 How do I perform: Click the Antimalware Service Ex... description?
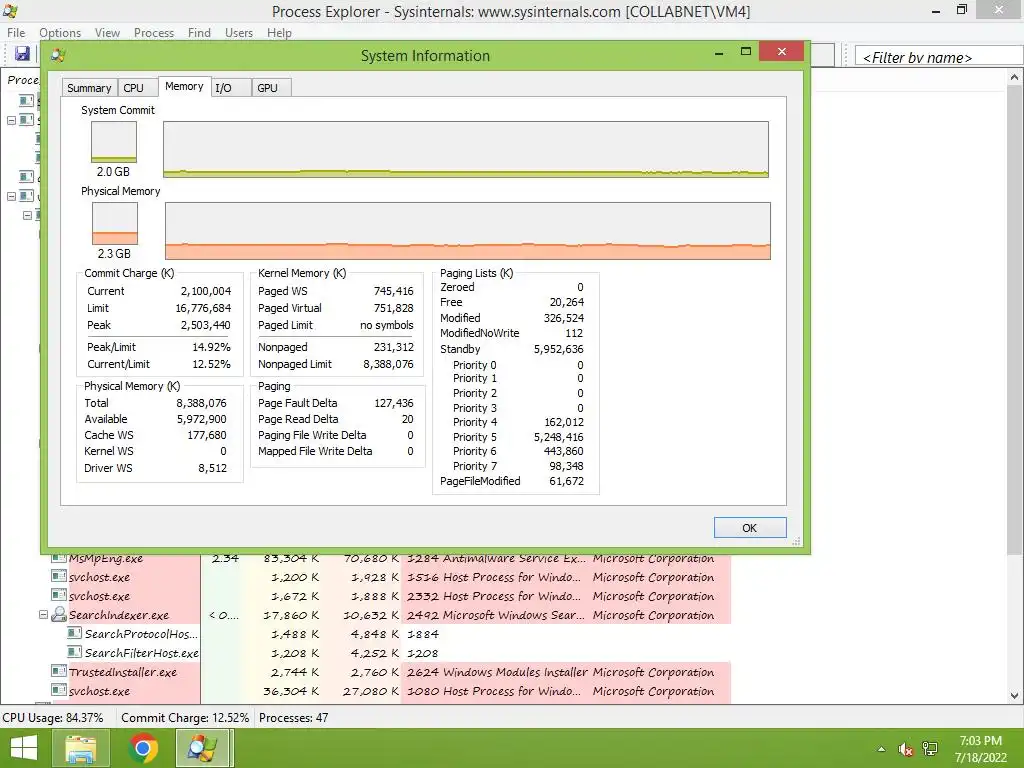coord(514,558)
